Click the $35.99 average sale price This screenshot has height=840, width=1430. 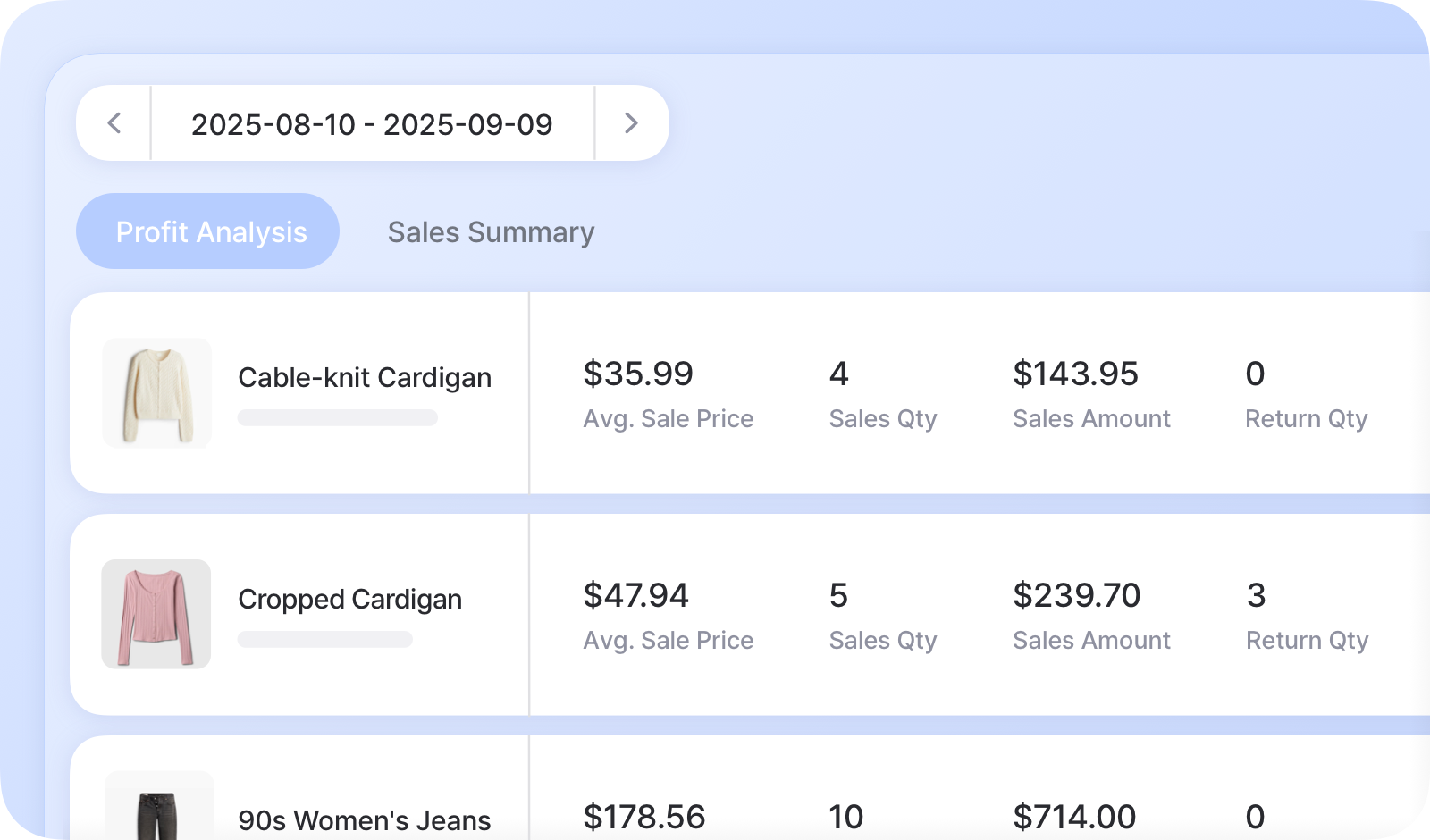[x=637, y=374]
